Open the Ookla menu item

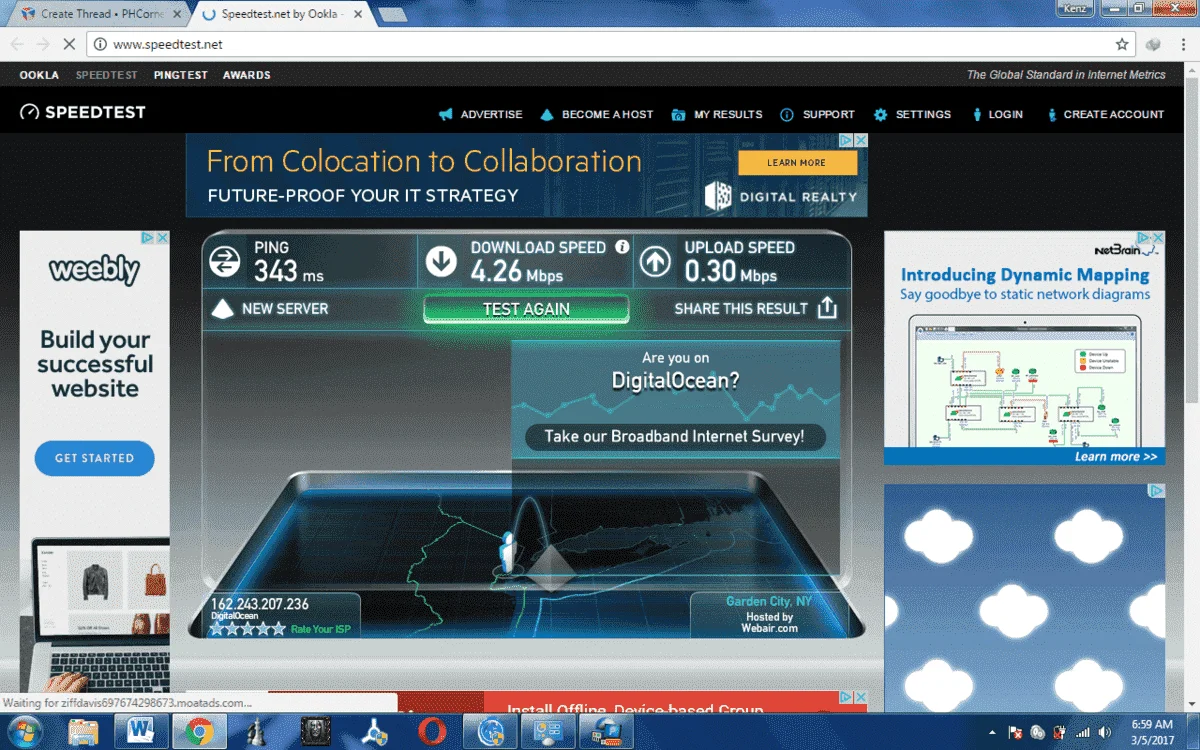pyautogui.click(x=39, y=75)
